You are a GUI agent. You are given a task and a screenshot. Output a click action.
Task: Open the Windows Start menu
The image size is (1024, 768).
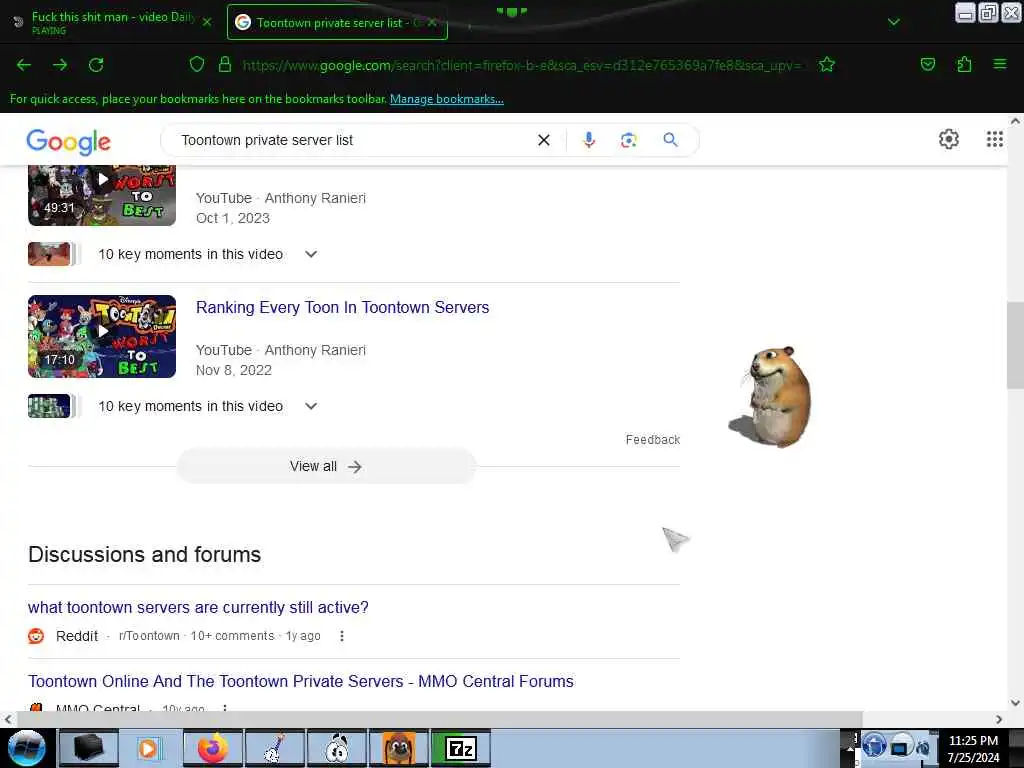26,748
